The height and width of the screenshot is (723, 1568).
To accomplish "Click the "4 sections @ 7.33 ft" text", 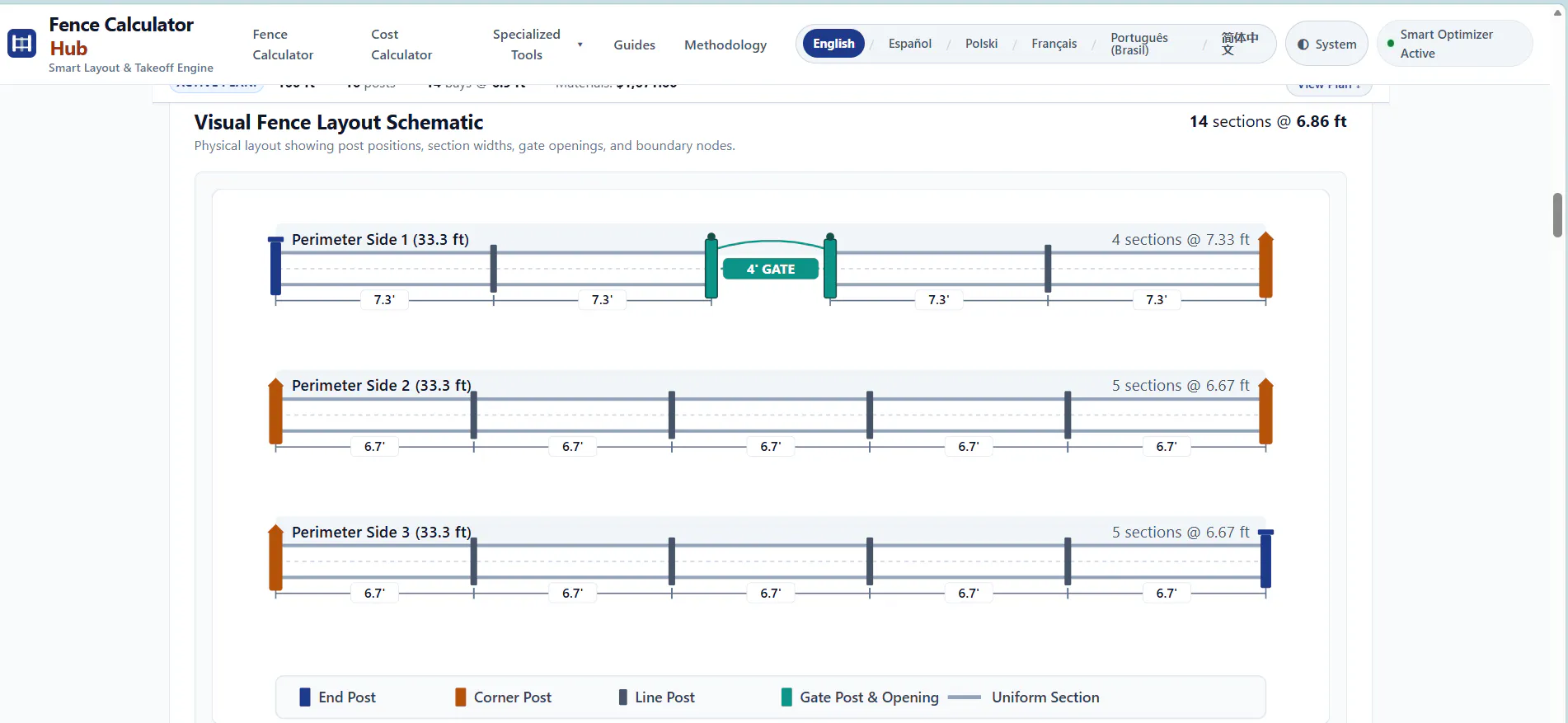I will coord(1181,240).
